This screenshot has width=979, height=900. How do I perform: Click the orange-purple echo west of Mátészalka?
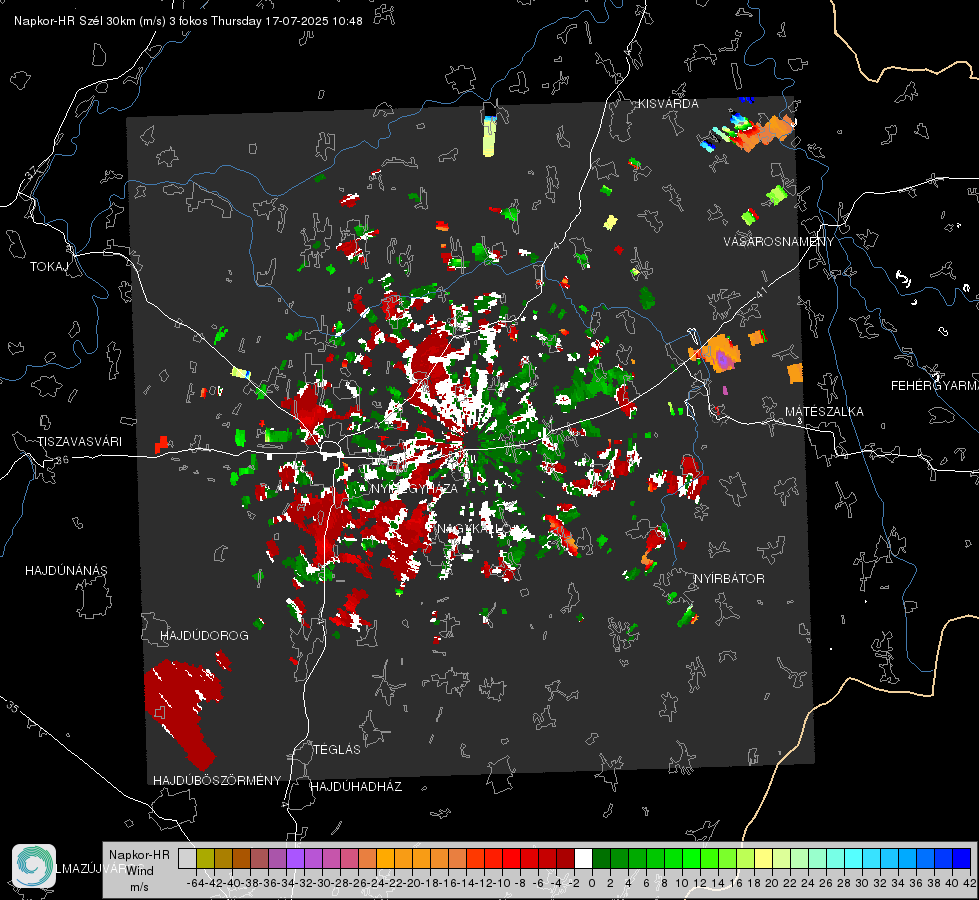pyautogui.click(x=719, y=352)
